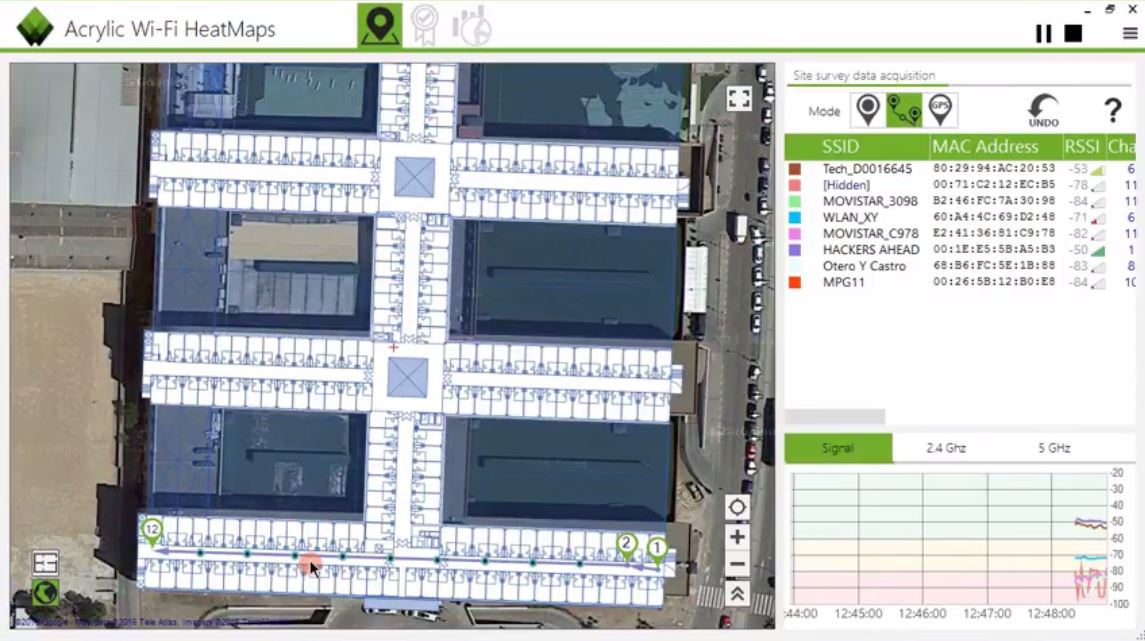This screenshot has width=1145, height=641.
Task: Click the MPG11 orange color swatch
Action: click(794, 282)
